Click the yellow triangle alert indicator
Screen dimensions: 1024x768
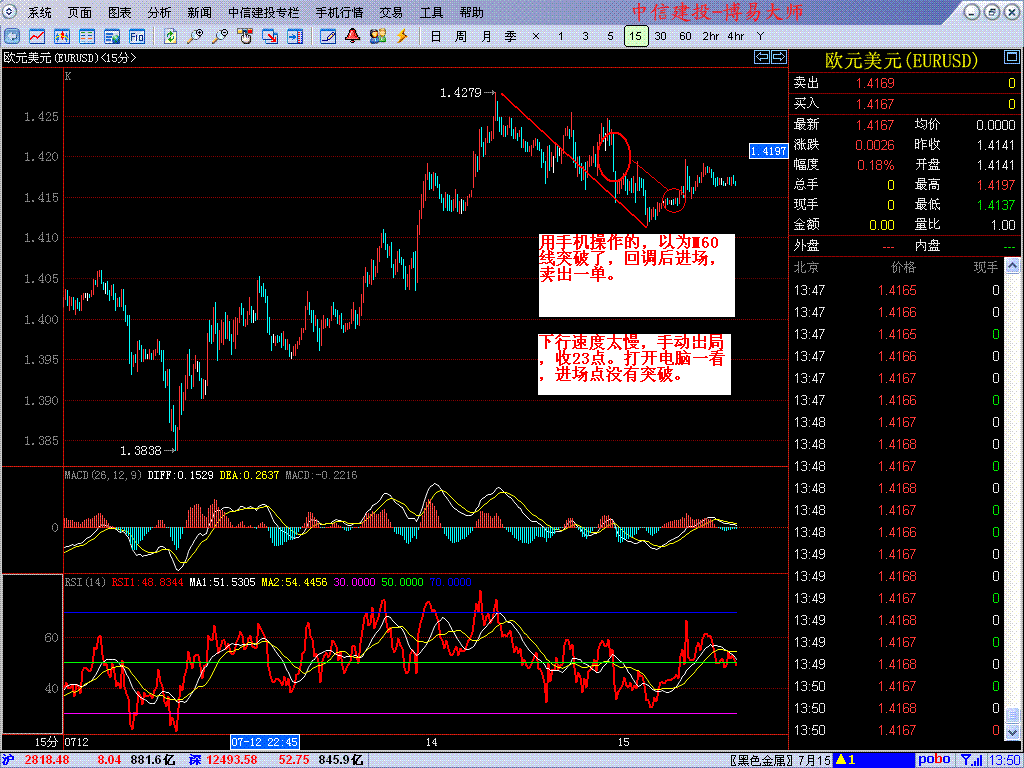coord(841,760)
